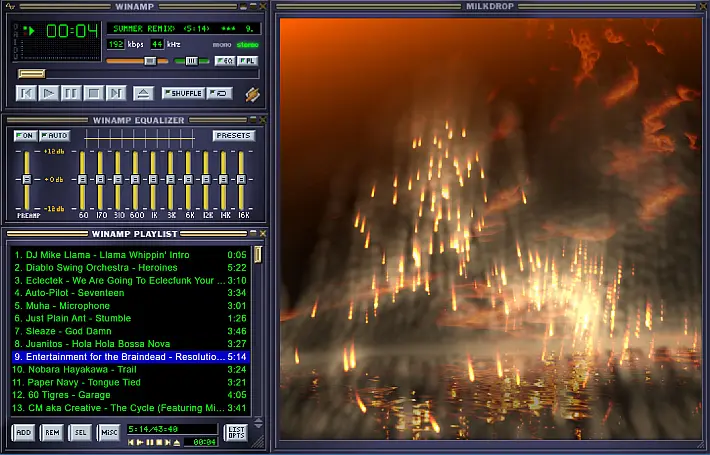Start playback with the Play button

pos(48,94)
